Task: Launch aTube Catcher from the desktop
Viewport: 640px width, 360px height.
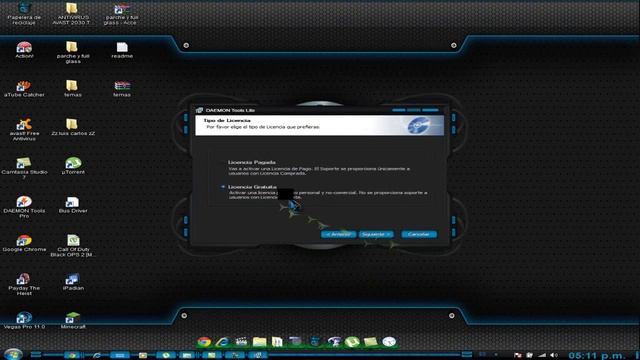Action: [24, 89]
